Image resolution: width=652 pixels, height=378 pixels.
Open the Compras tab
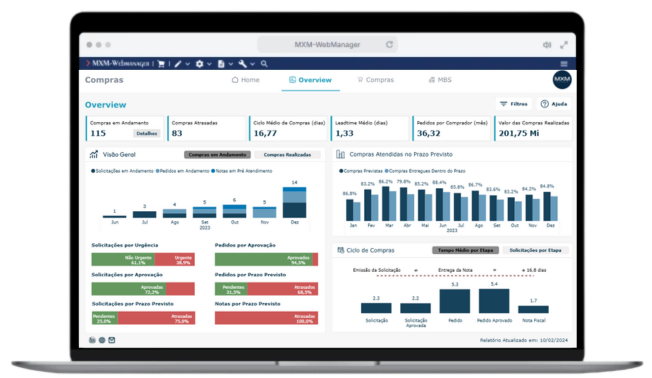click(x=375, y=80)
